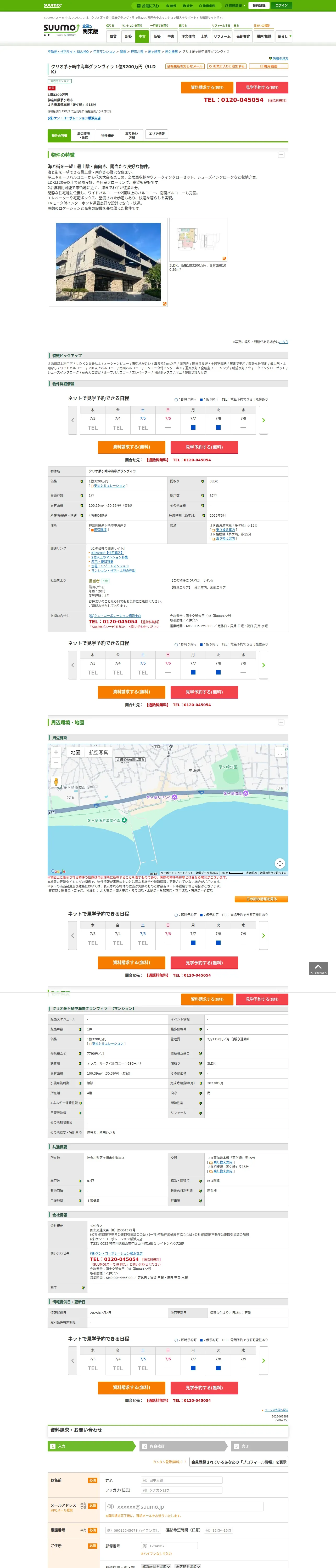Switch to エリア情報 tab
Screen dimensions: 336x1568
tap(157, 134)
